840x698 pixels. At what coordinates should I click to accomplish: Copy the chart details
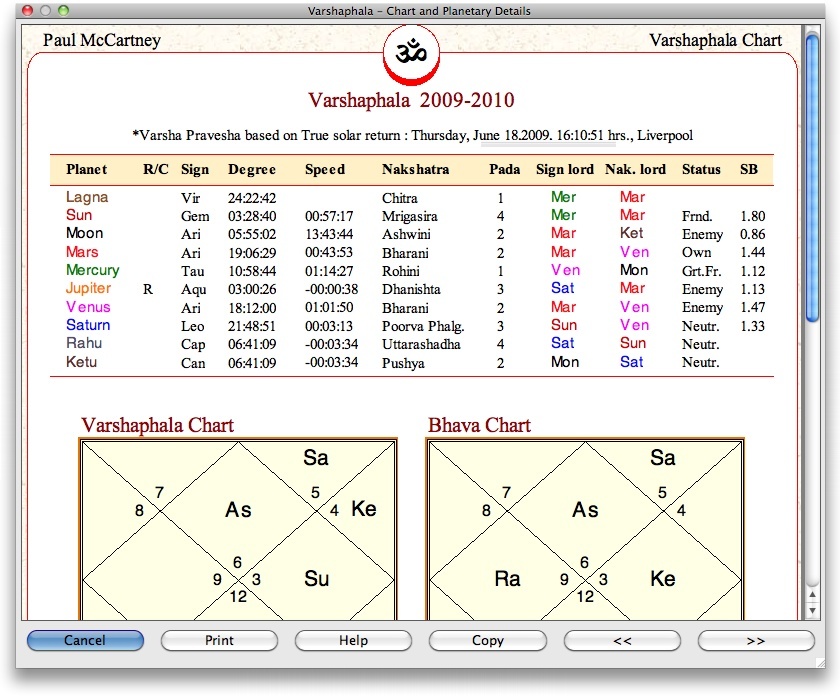coord(487,640)
